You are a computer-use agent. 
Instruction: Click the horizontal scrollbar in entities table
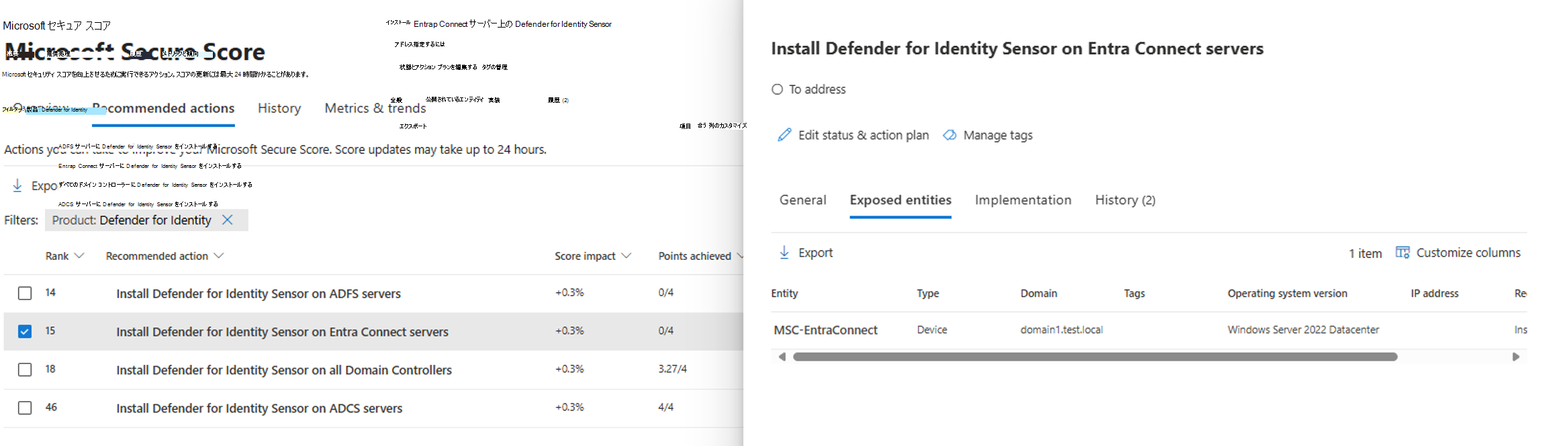(1095, 357)
